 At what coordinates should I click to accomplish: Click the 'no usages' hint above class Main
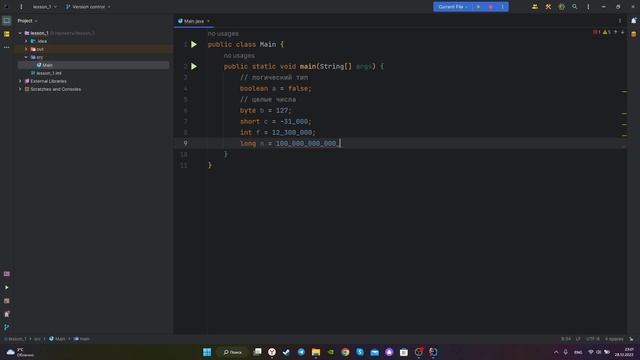(223, 34)
